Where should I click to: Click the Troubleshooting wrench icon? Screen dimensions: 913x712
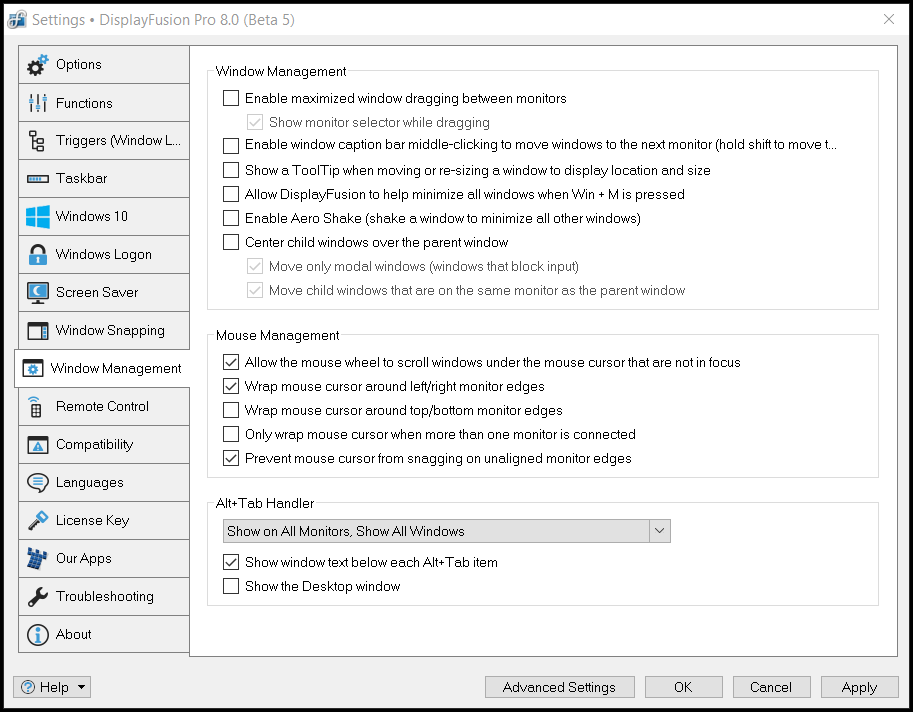coord(38,597)
